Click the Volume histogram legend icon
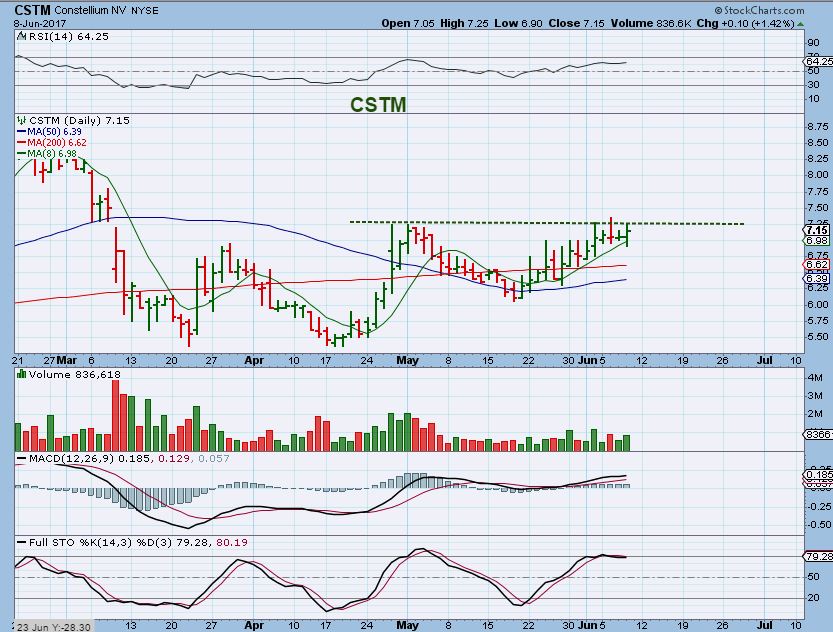This screenshot has height=632, width=833. [21, 374]
